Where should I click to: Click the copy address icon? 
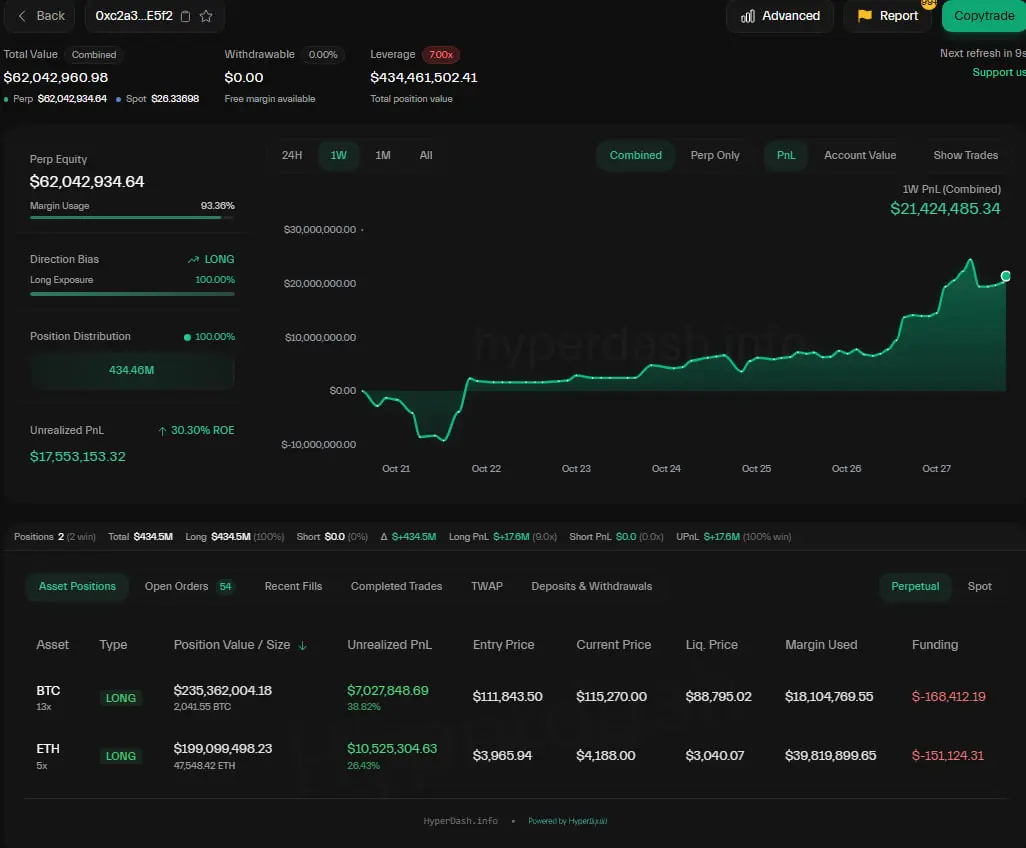tap(185, 16)
